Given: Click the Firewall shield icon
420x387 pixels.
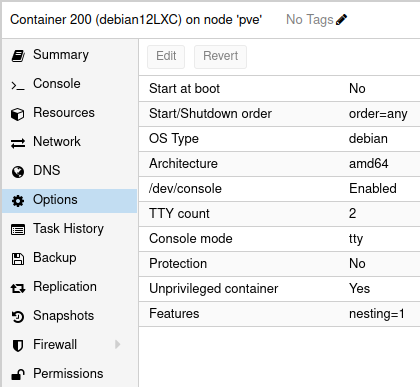Looking at the screenshot, I should [18, 346].
